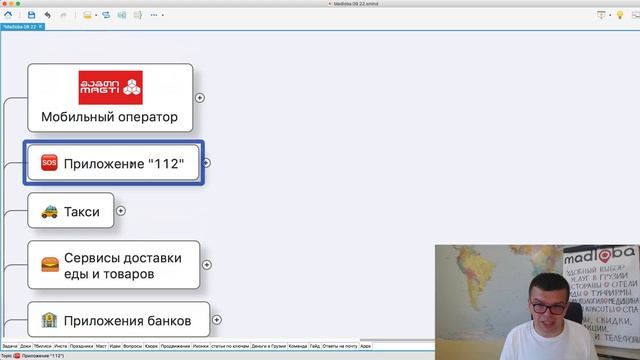Select the Приложение "112" topic
The width and height of the screenshot is (640, 360).
point(113,163)
